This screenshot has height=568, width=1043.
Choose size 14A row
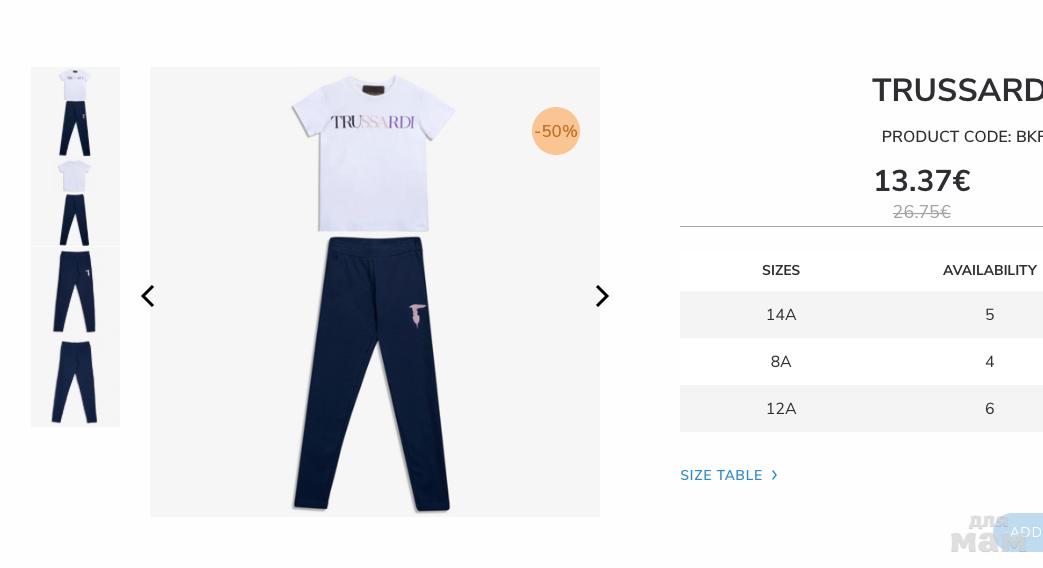861,315
